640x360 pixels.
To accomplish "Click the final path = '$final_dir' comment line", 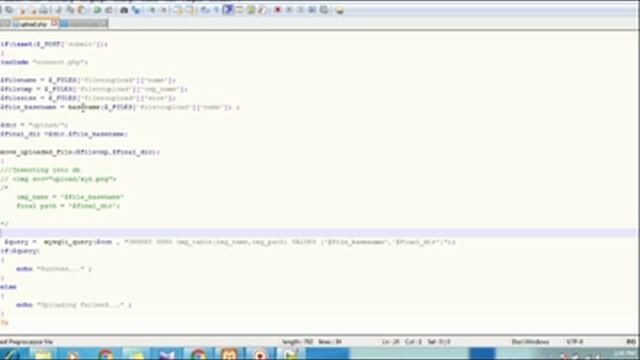I will coord(68,206).
